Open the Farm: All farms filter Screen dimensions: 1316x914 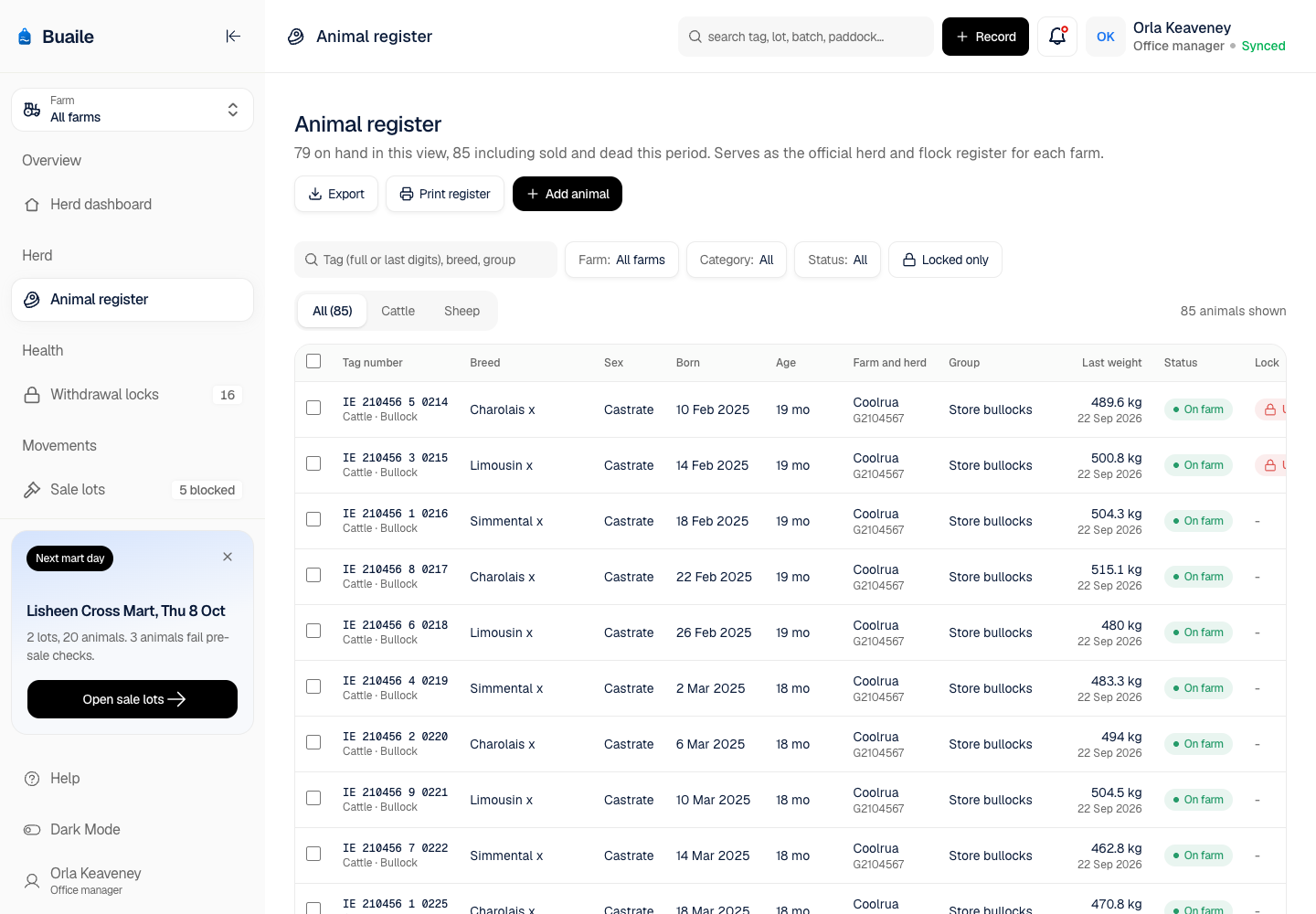pyautogui.click(x=621, y=260)
